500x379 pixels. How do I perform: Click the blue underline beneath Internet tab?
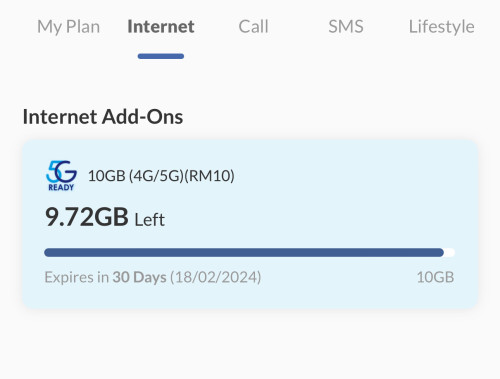click(161, 56)
